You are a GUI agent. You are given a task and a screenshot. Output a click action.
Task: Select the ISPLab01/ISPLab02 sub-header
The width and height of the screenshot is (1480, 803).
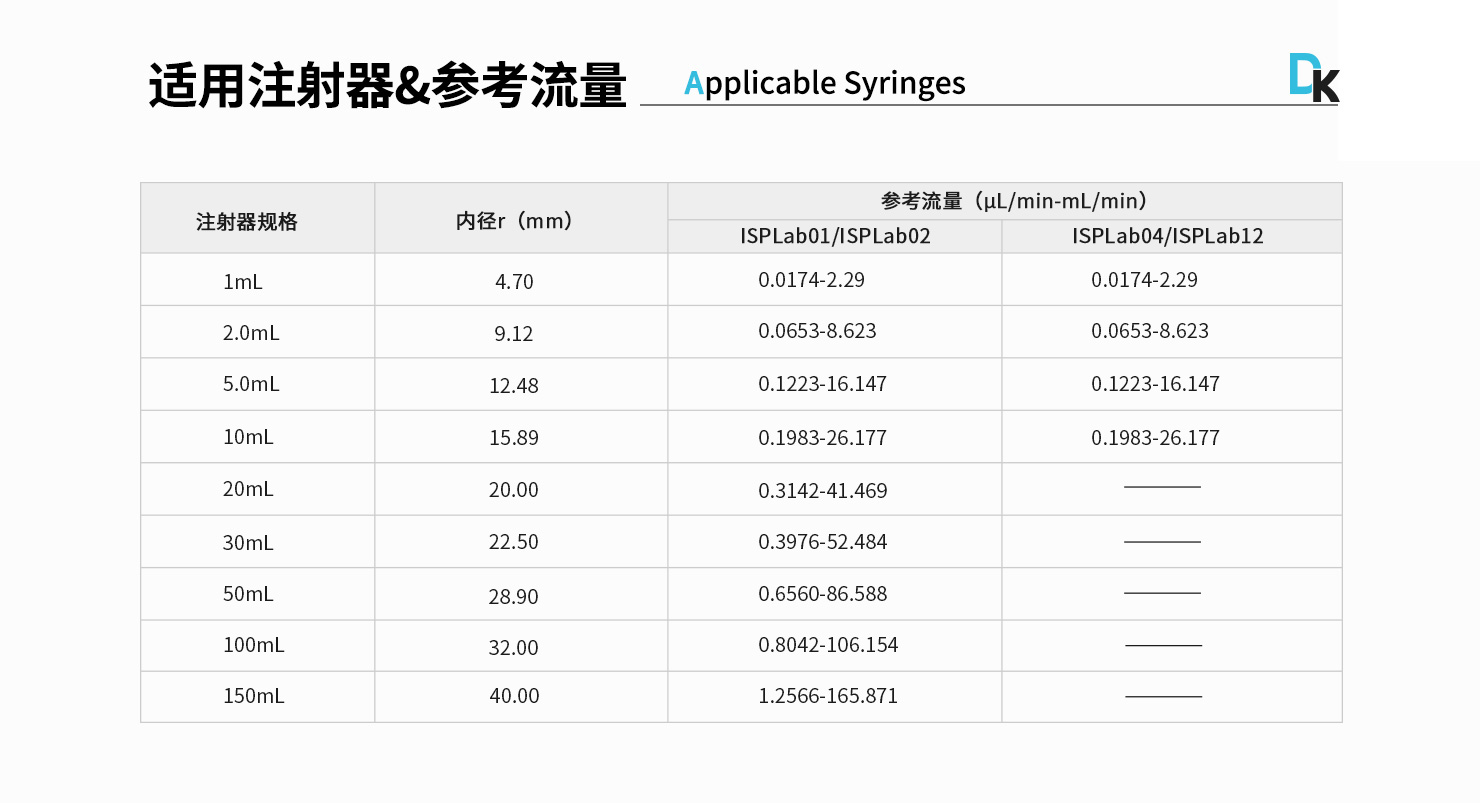[835, 237]
